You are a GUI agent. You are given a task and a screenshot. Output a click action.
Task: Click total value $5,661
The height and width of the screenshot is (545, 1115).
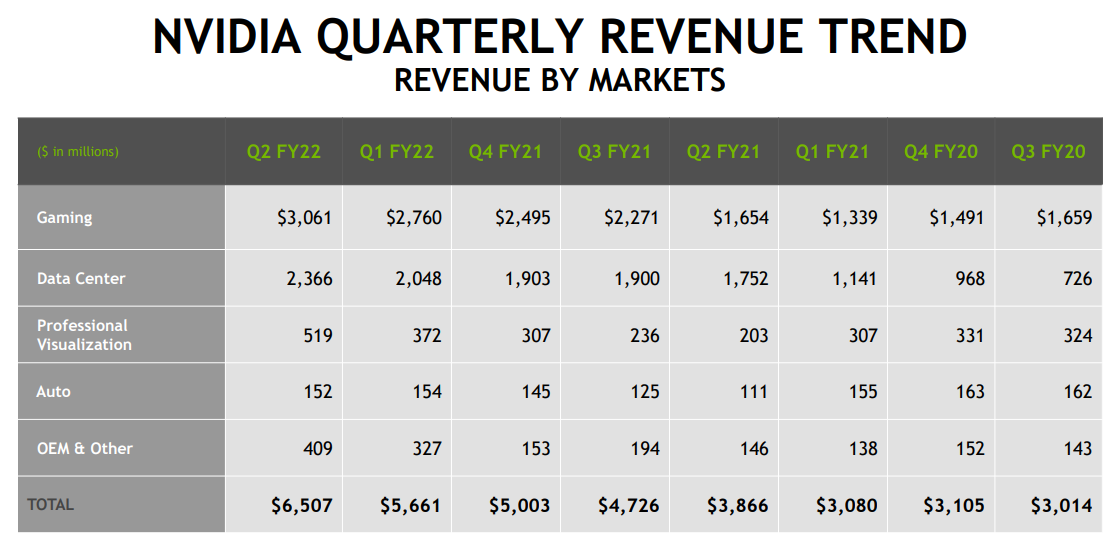(410, 506)
